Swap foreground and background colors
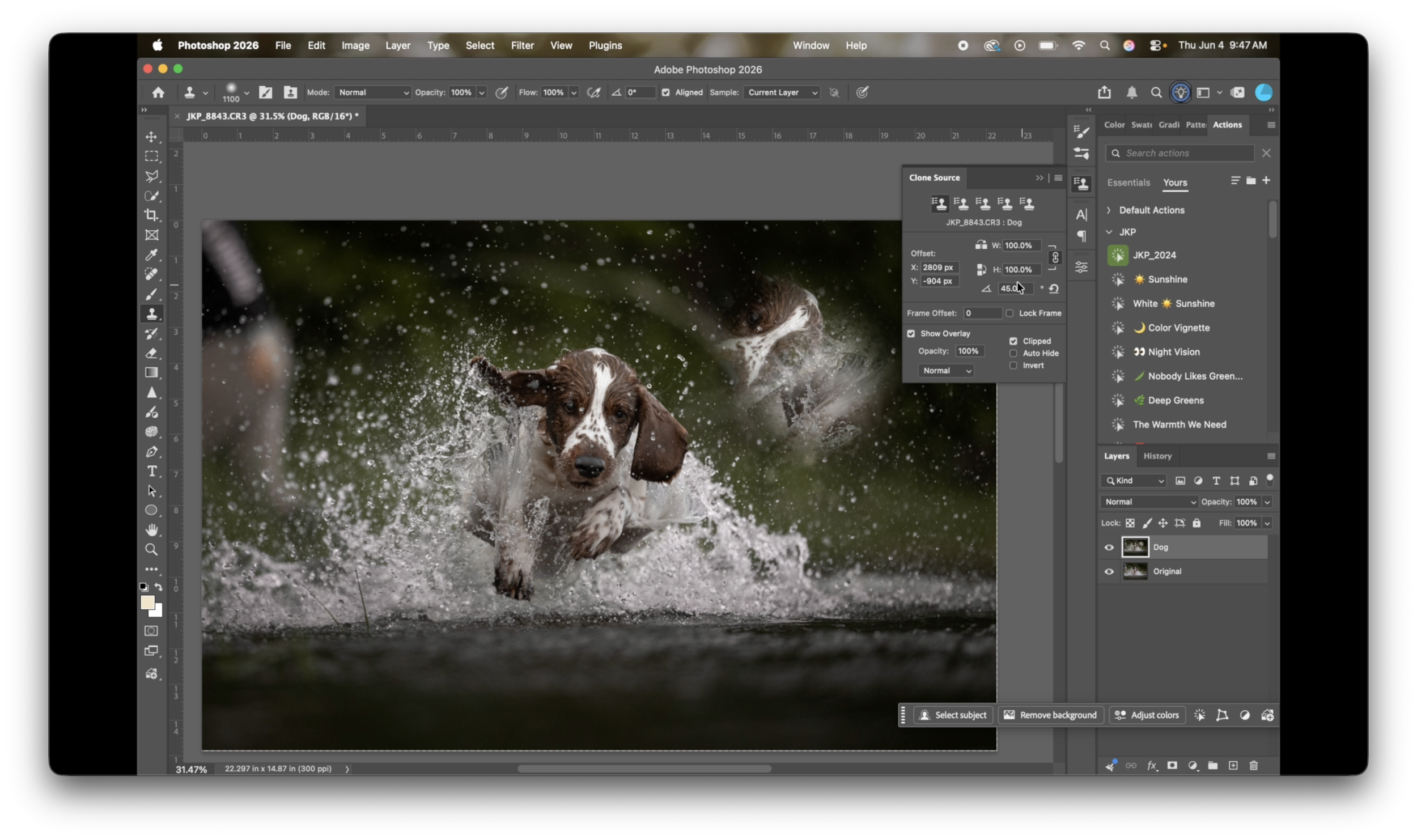Viewport: 1417px width, 840px height. tap(159, 587)
